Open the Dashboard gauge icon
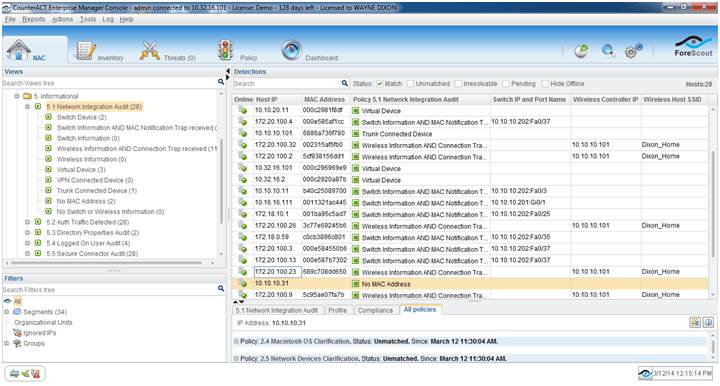 pos(291,50)
